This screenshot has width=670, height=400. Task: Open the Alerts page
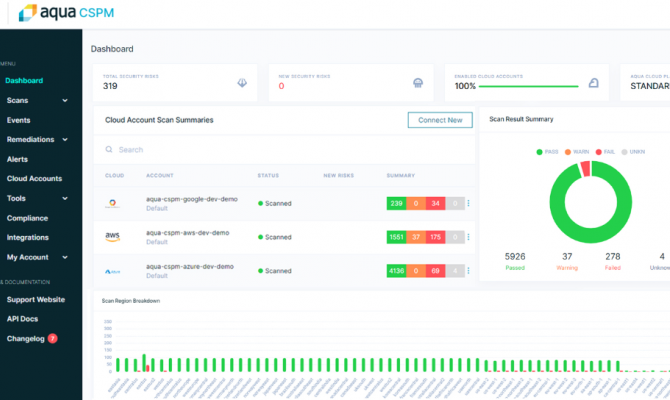click(x=17, y=159)
